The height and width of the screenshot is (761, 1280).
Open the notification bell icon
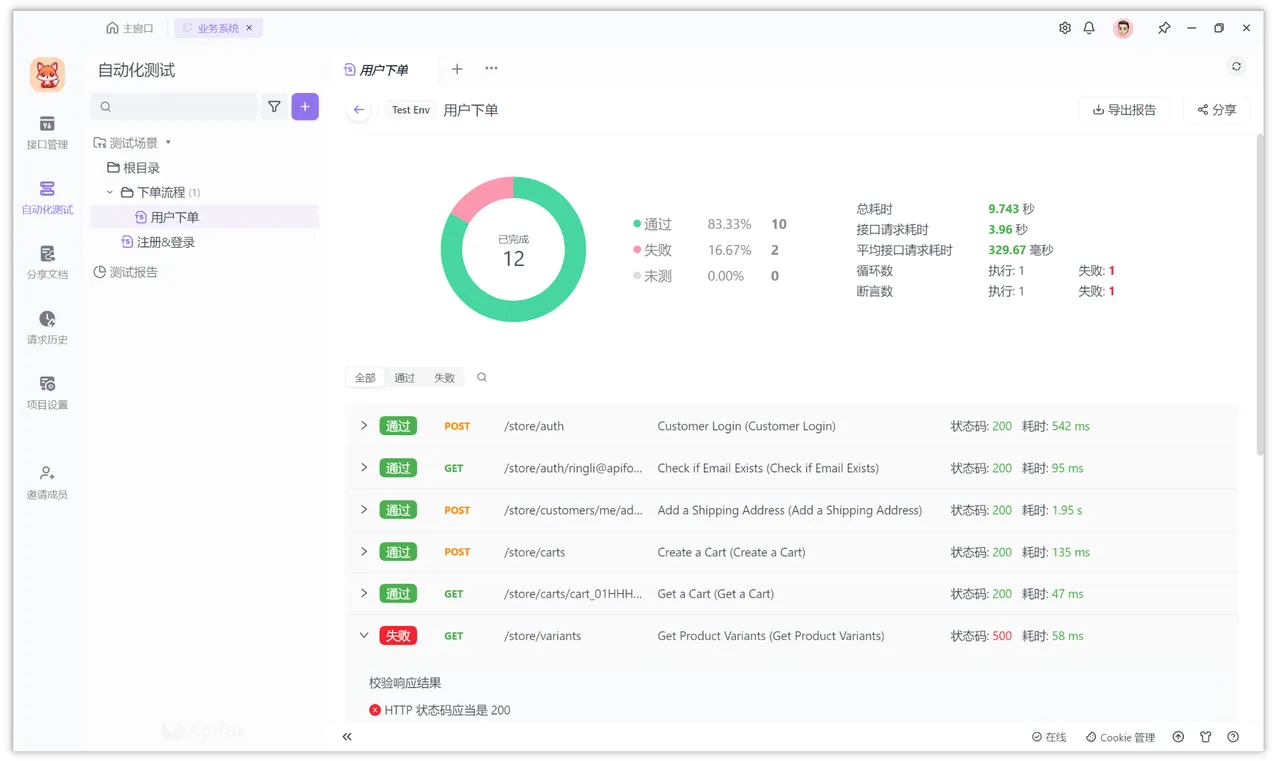pos(1089,28)
